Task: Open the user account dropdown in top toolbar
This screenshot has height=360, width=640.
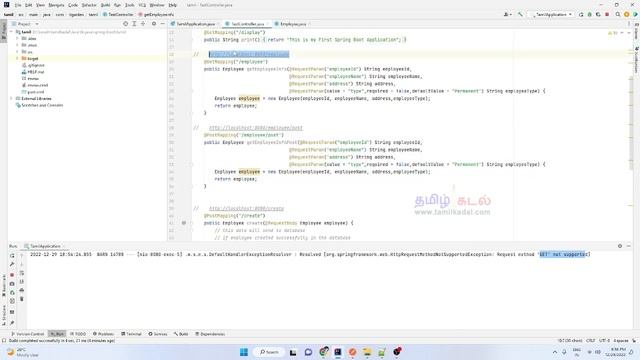Action: coord(508,14)
